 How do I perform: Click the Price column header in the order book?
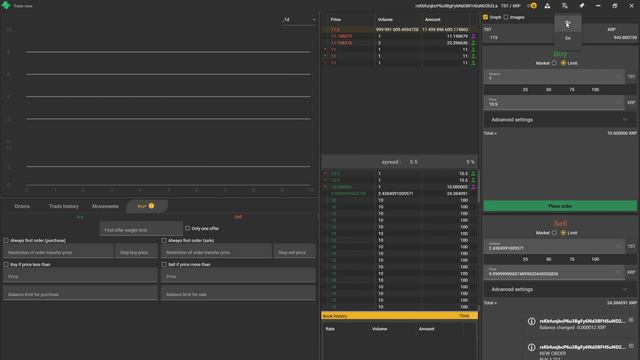point(336,20)
